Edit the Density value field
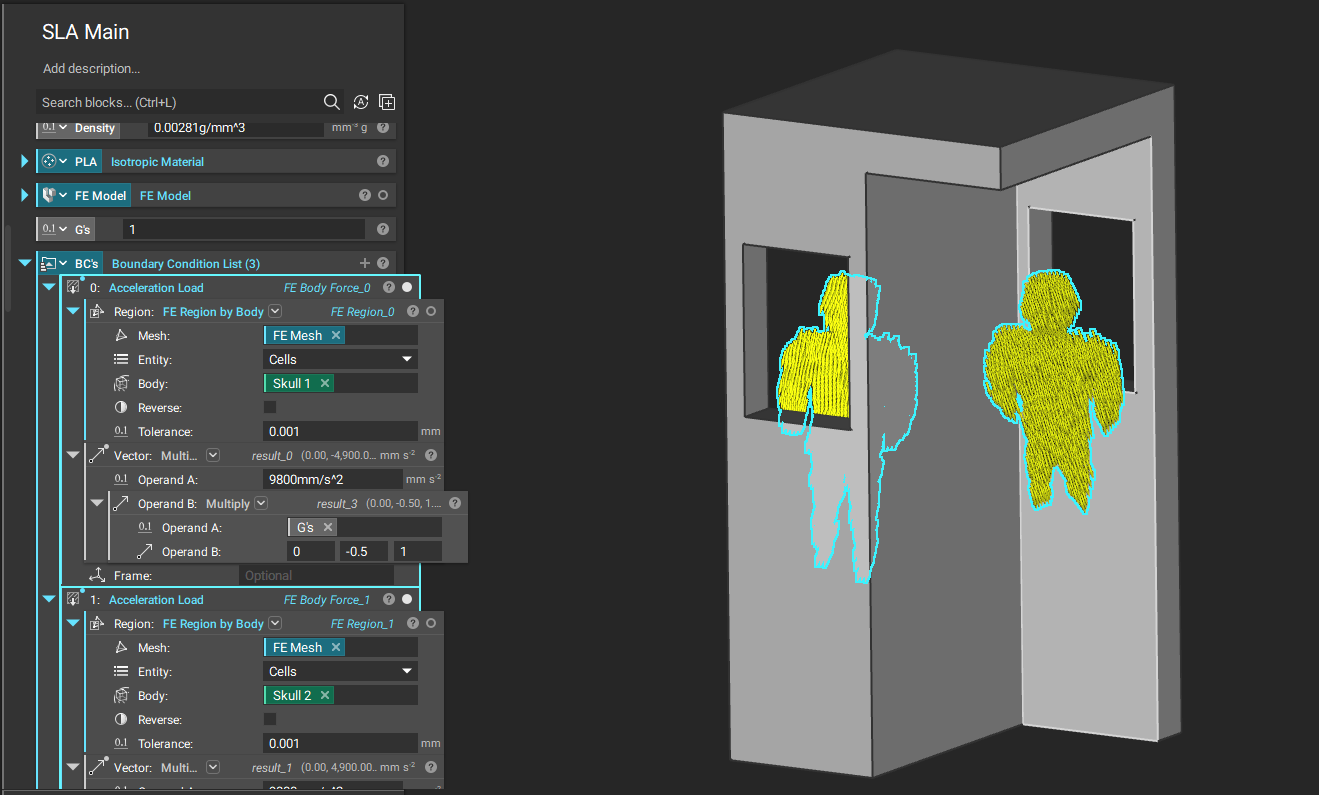Screen dimensions: 1319x795 click(236, 128)
